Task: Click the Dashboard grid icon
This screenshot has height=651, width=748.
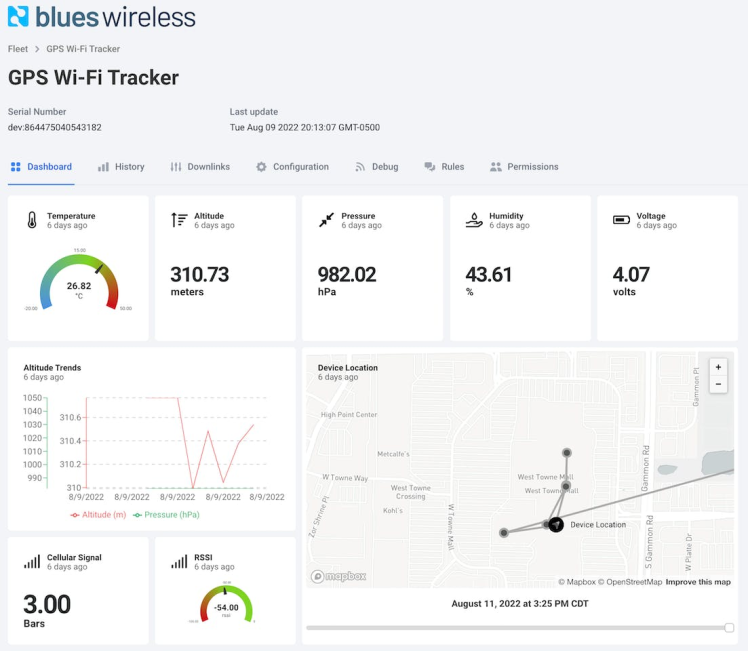Action: click(x=16, y=166)
